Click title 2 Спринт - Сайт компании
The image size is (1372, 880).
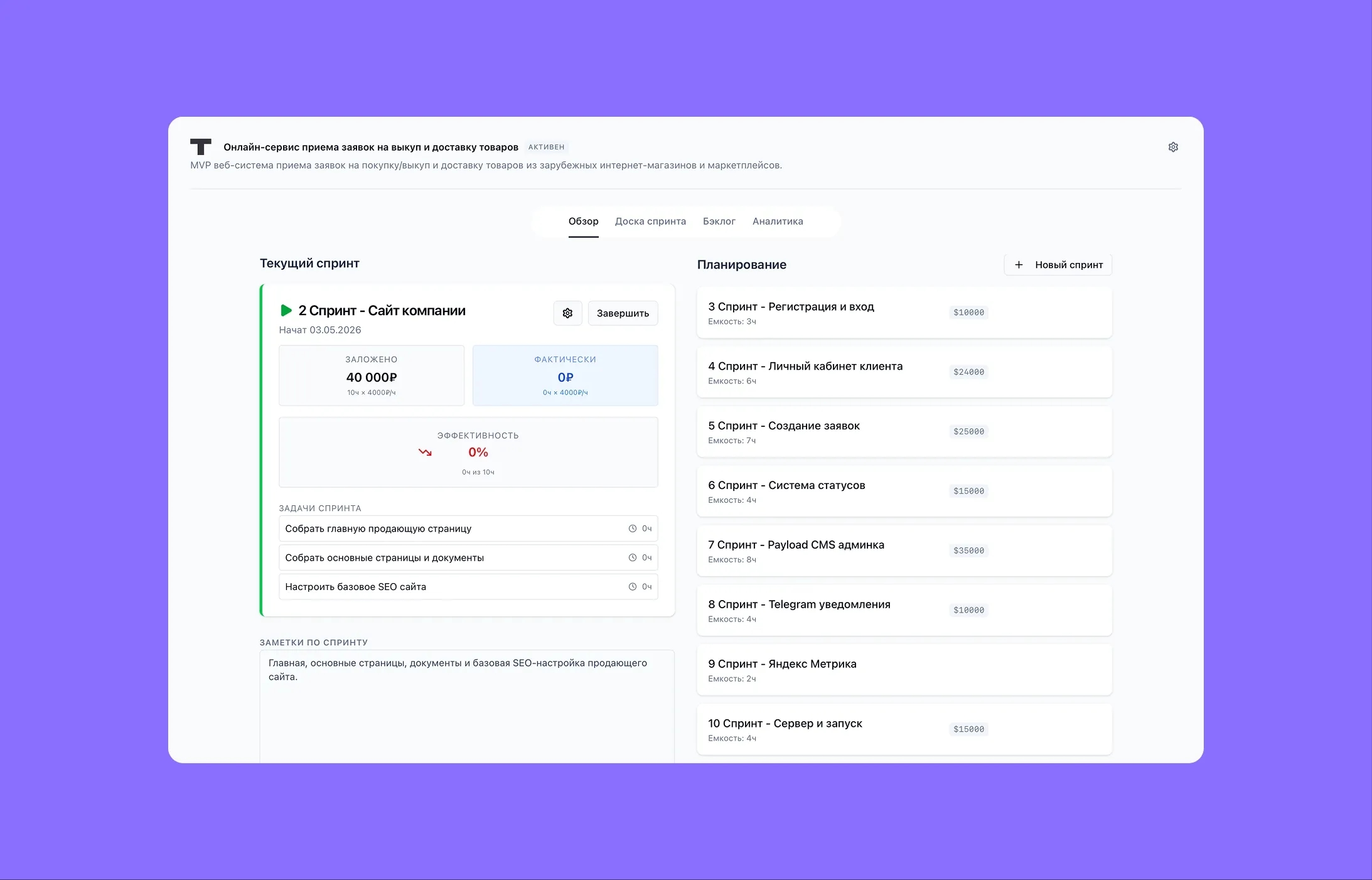[382, 311]
